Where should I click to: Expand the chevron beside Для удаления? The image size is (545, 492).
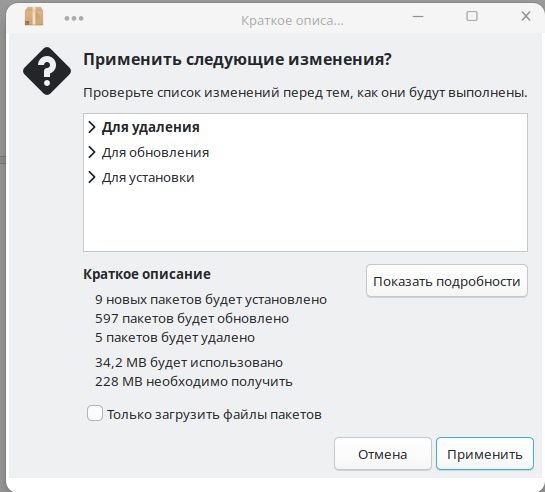(92, 127)
